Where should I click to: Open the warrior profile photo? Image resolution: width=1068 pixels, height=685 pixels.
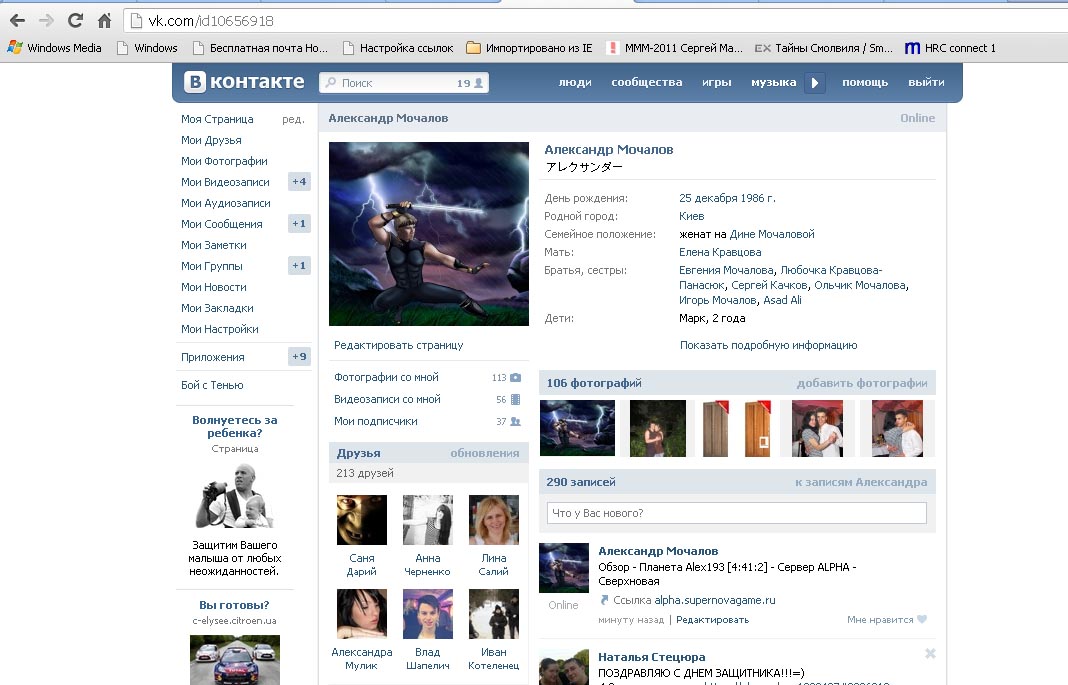click(x=428, y=234)
